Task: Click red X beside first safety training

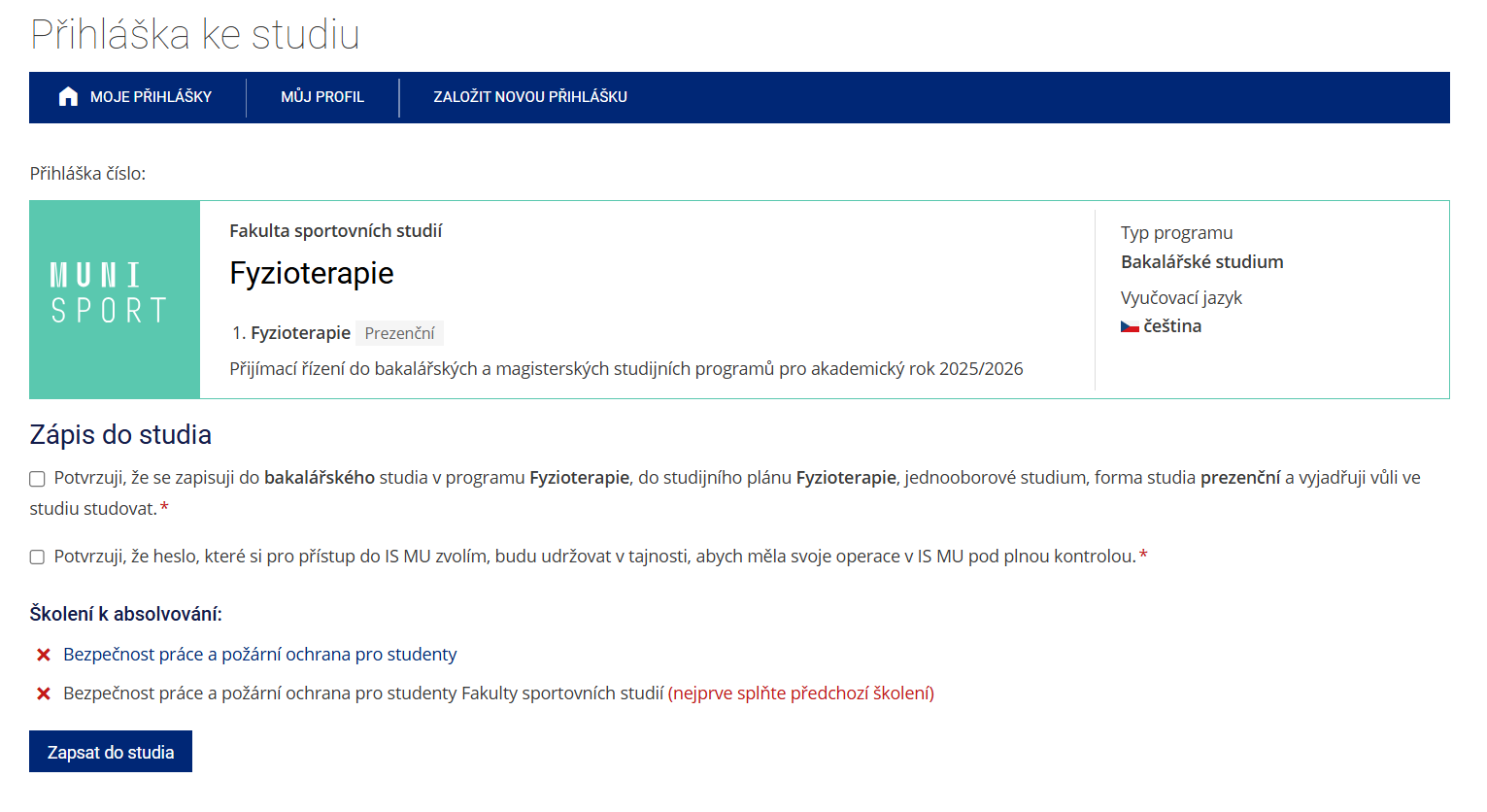Action: click(44, 655)
